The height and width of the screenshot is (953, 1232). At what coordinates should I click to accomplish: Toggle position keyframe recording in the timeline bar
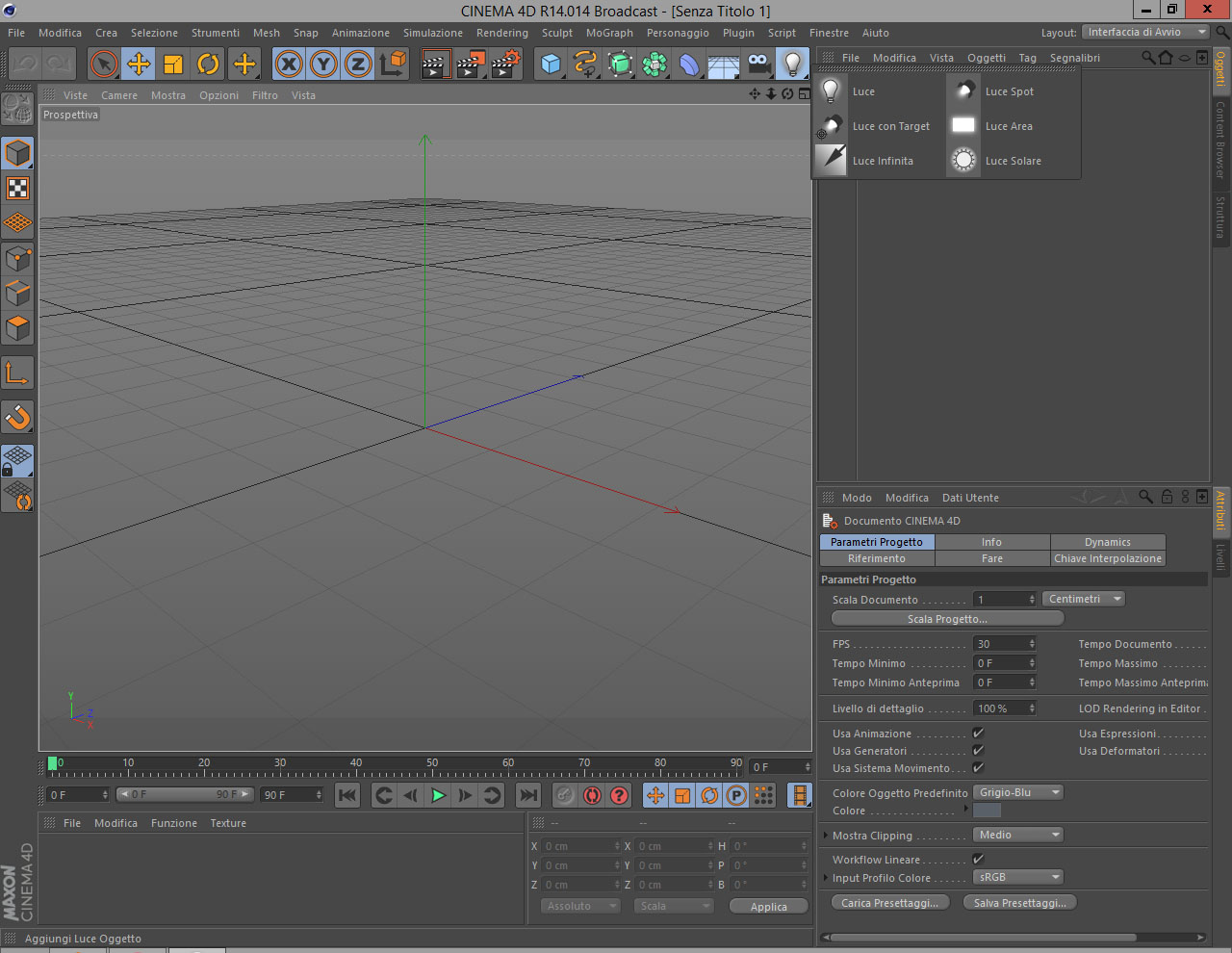tap(655, 795)
